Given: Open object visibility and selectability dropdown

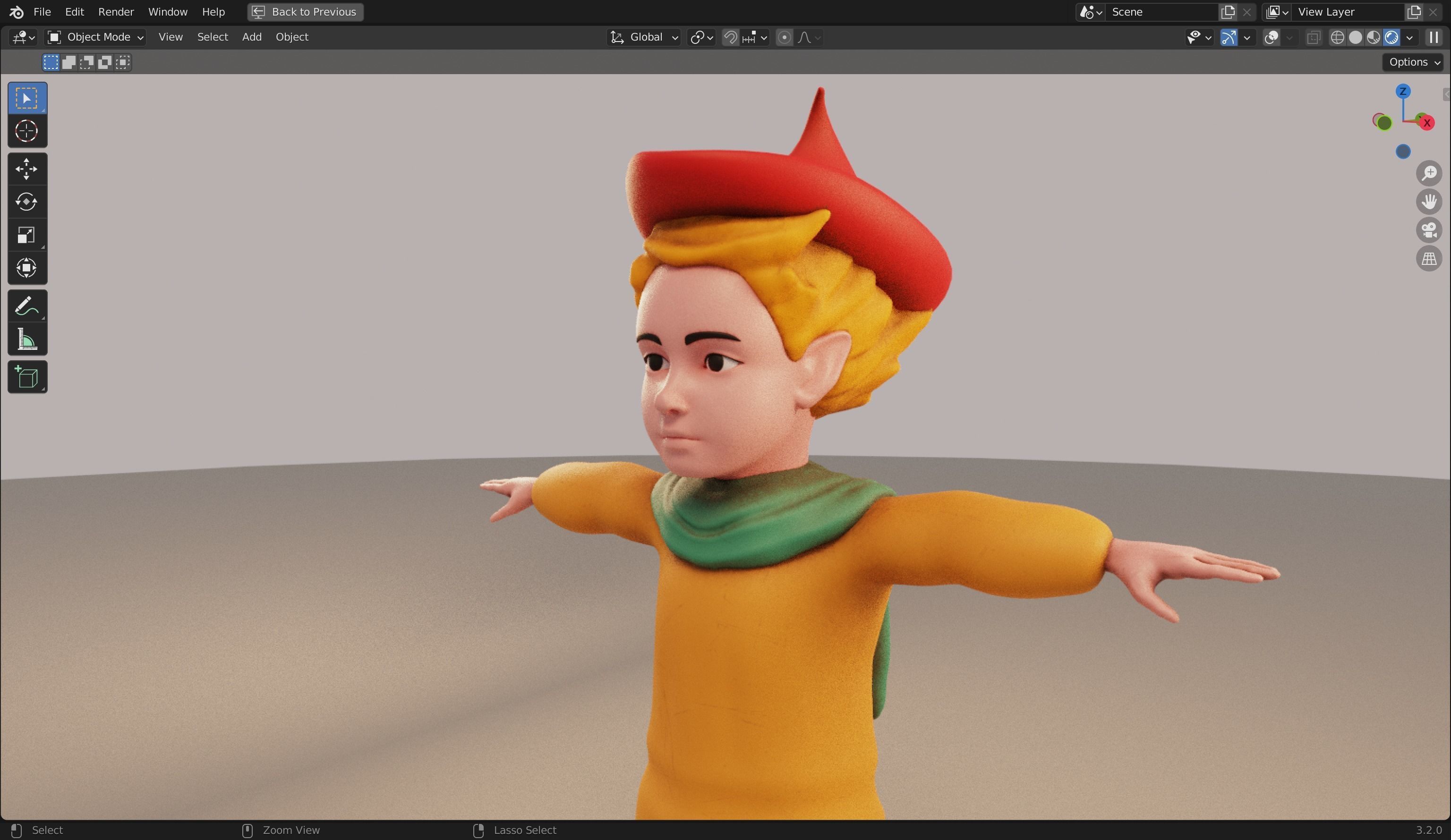Looking at the screenshot, I should [x=1199, y=37].
